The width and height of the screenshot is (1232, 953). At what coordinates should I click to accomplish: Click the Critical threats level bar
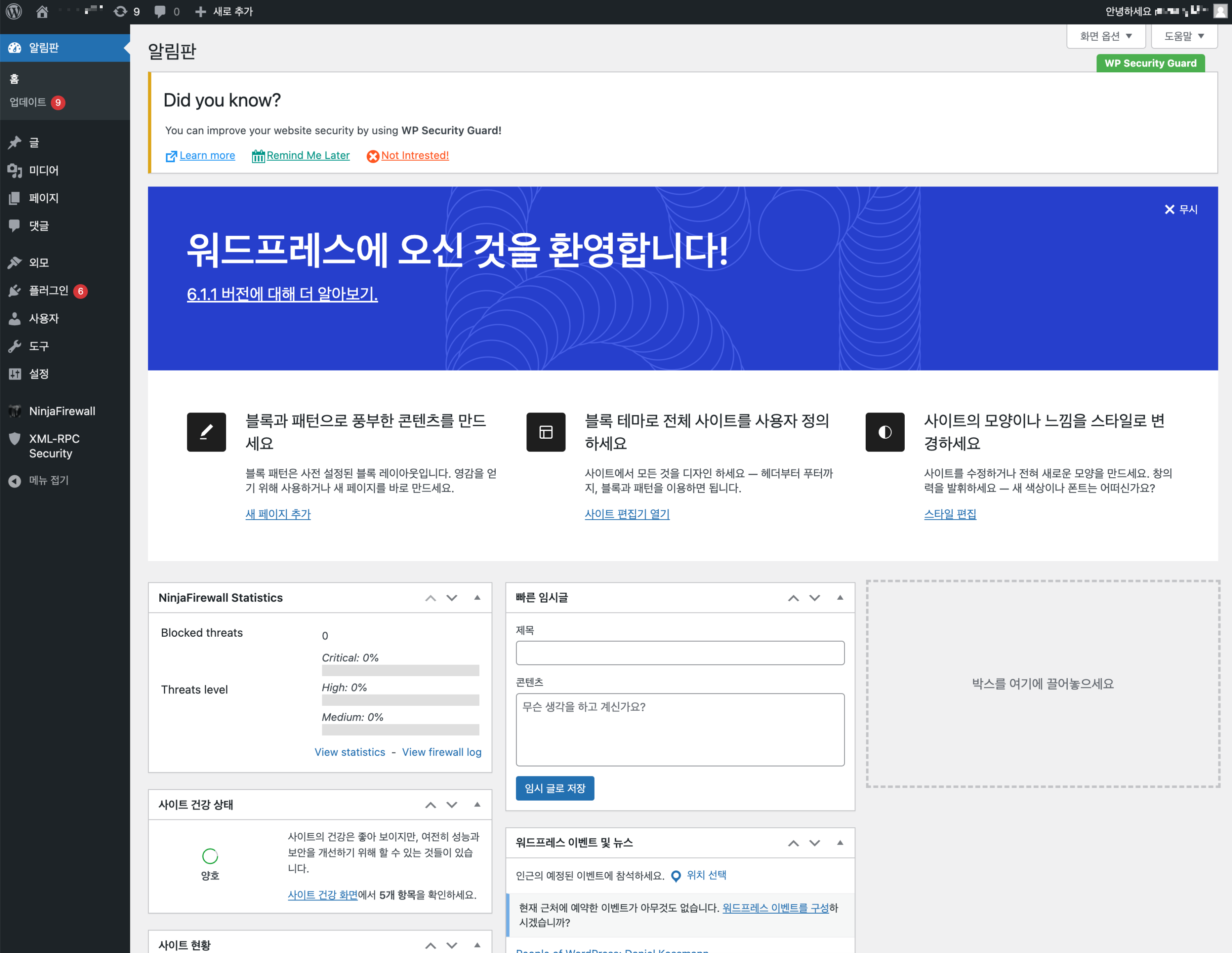[x=400, y=670]
